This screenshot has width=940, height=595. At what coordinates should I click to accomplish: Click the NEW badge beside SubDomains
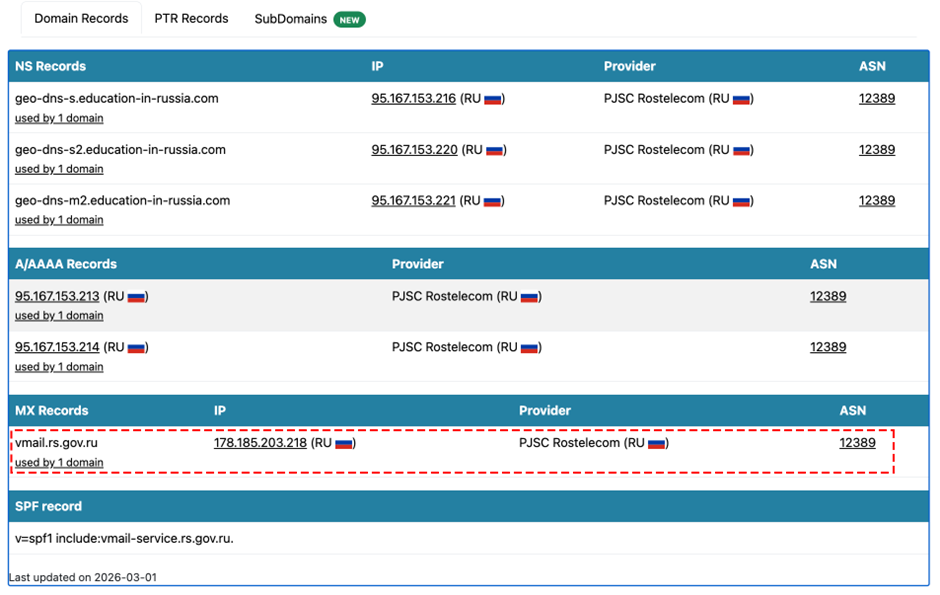tap(349, 19)
